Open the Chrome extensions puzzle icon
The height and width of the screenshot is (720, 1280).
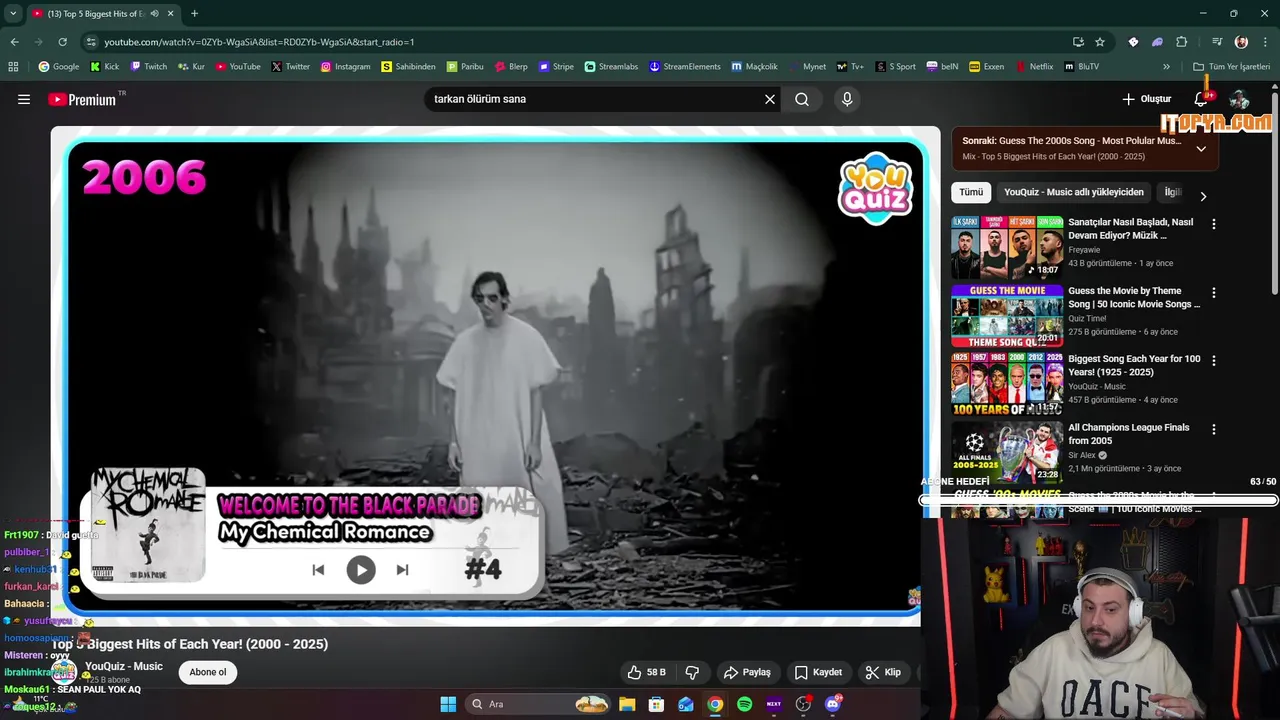pyautogui.click(x=1182, y=42)
